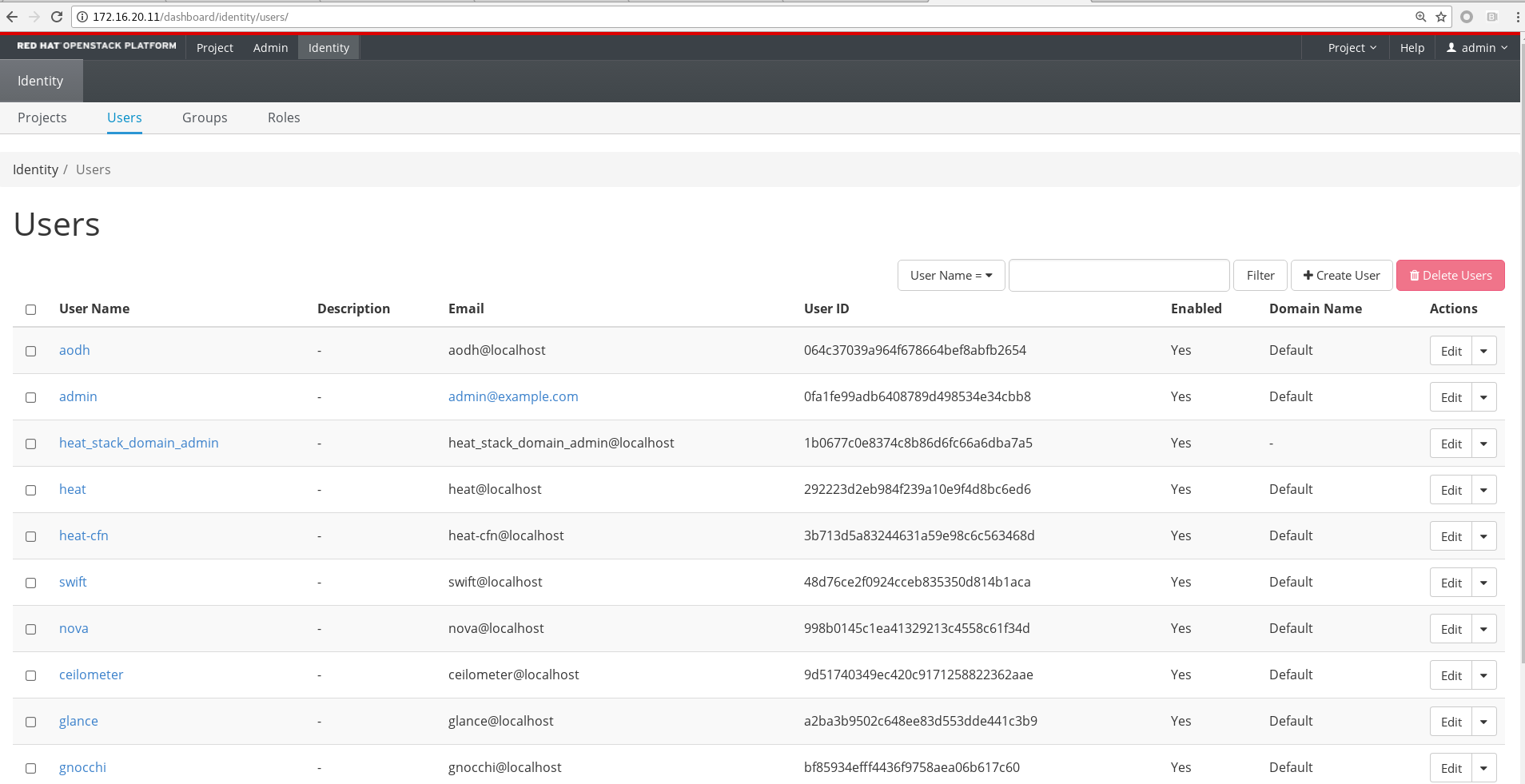Click the Identity panel header tab

[x=41, y=81]
